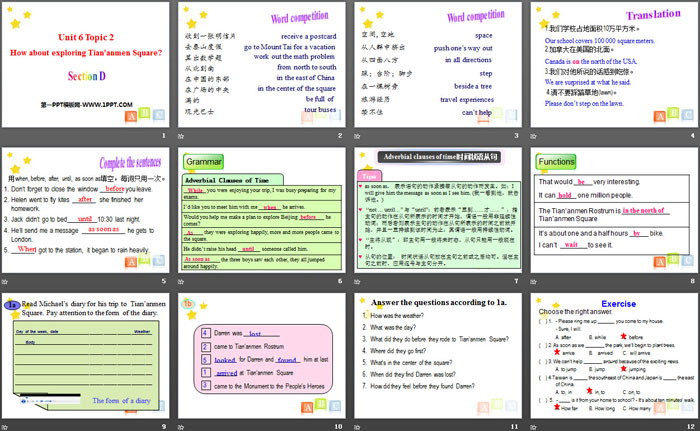Screen dimensions: 700x431
Task: Click the green Grammar label
Action: [x=202, y=160]
